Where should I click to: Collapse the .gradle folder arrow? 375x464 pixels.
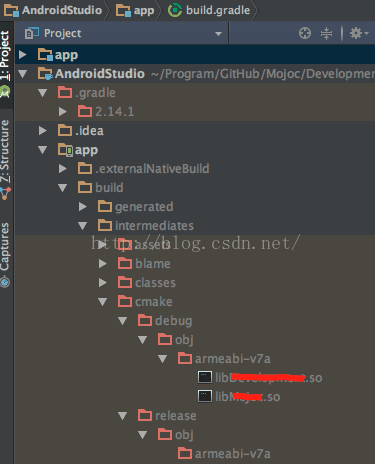point(42,93)
